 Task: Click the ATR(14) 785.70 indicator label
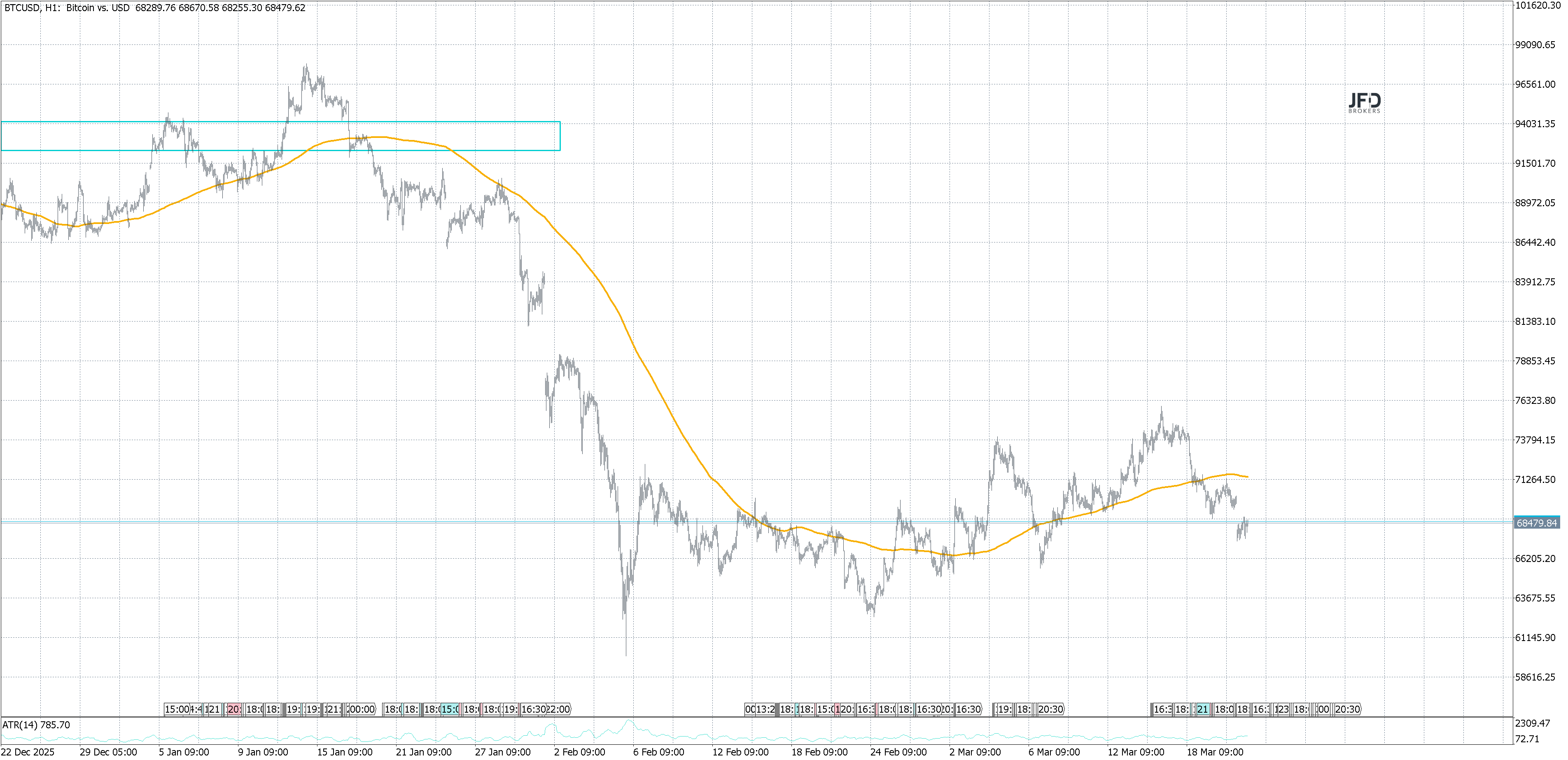[36, 725]
